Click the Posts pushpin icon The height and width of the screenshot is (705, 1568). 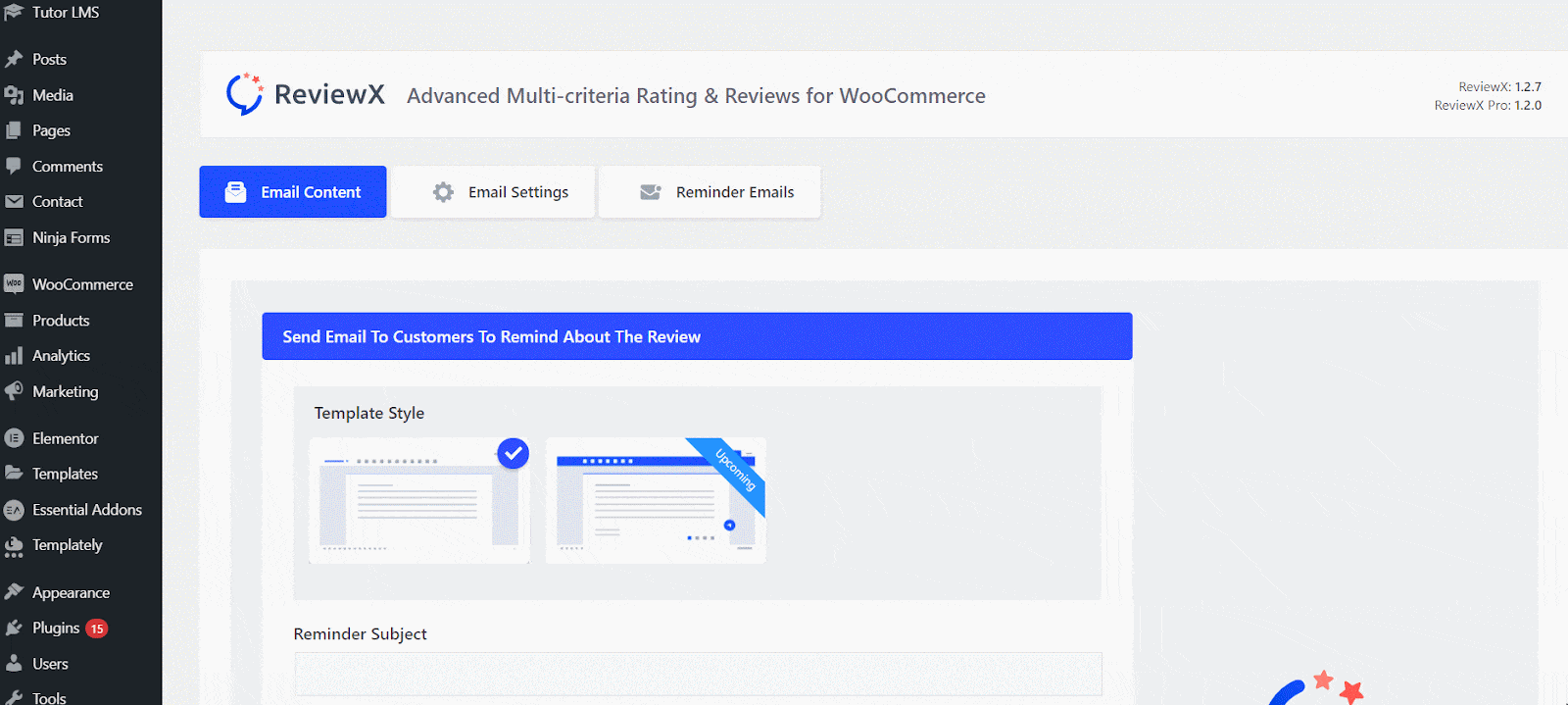click(14, 59)
